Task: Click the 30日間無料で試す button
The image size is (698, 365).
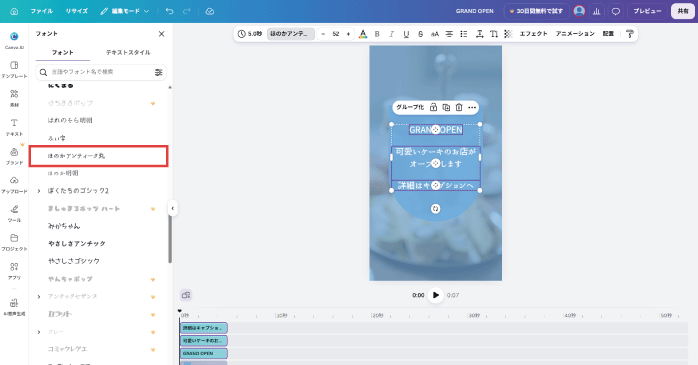Action: click(x=537, y=11)
